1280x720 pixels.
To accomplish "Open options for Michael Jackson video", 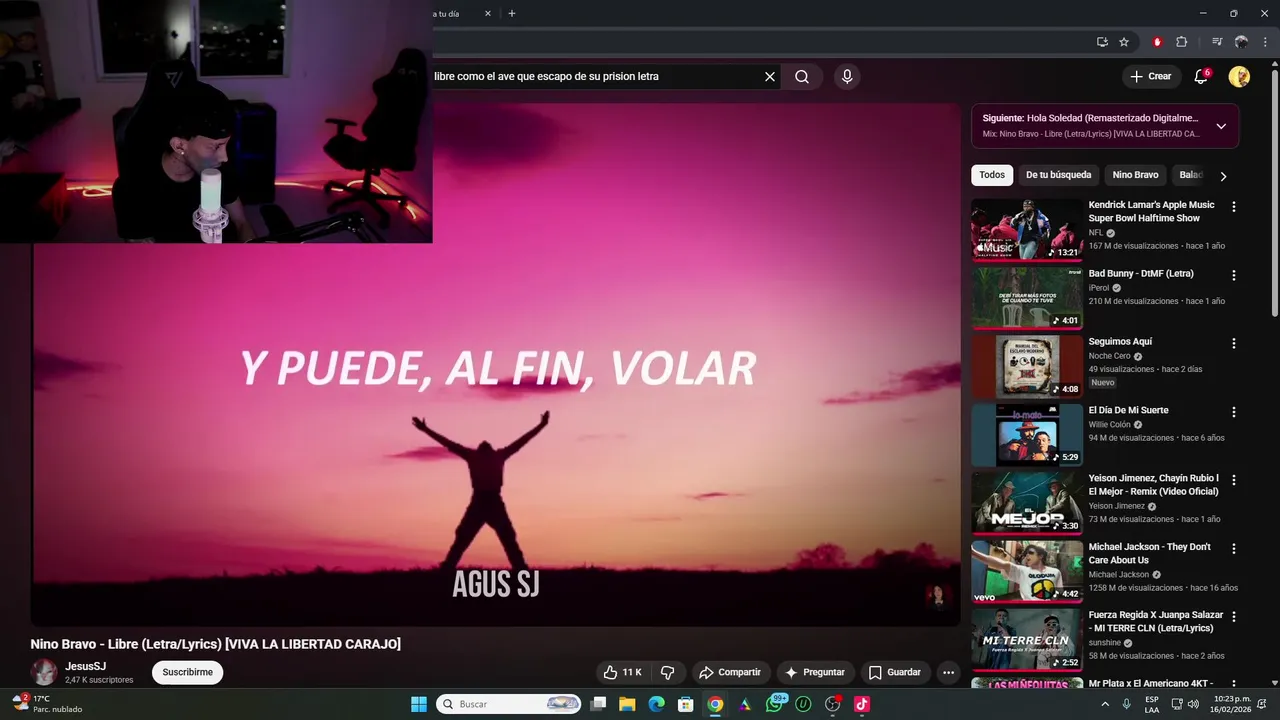I will (x=1233, y=549).
